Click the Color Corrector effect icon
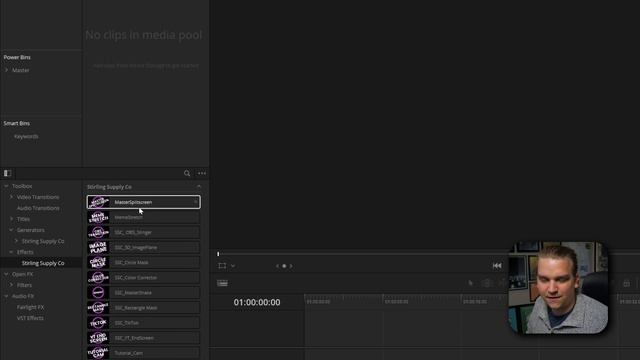 pyautogui.click(x=98, y=278)
